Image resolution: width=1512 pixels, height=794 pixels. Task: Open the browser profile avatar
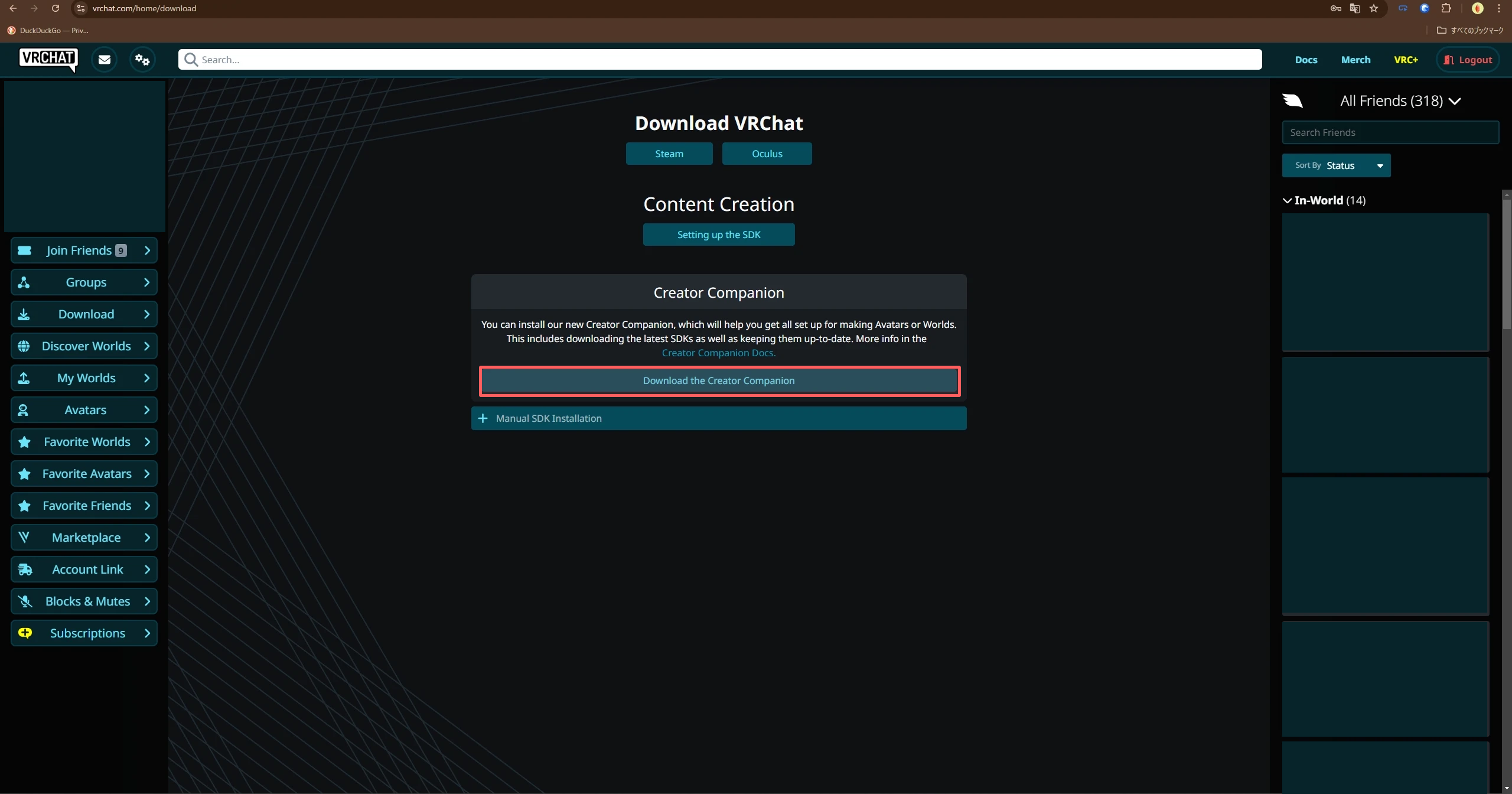pyautogui.click(x=1478, y=8)
